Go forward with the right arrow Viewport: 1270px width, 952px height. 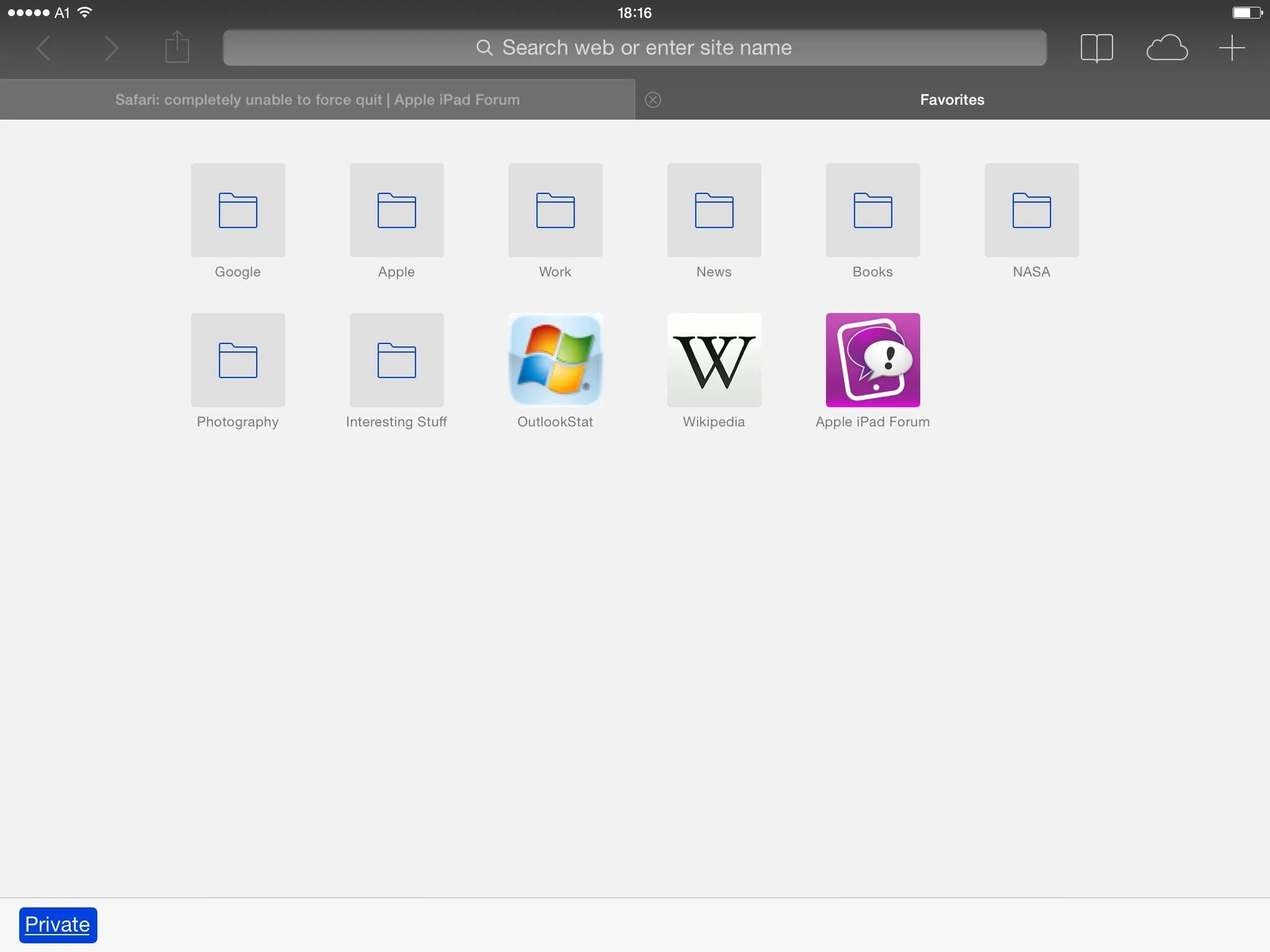coord(111,48)
